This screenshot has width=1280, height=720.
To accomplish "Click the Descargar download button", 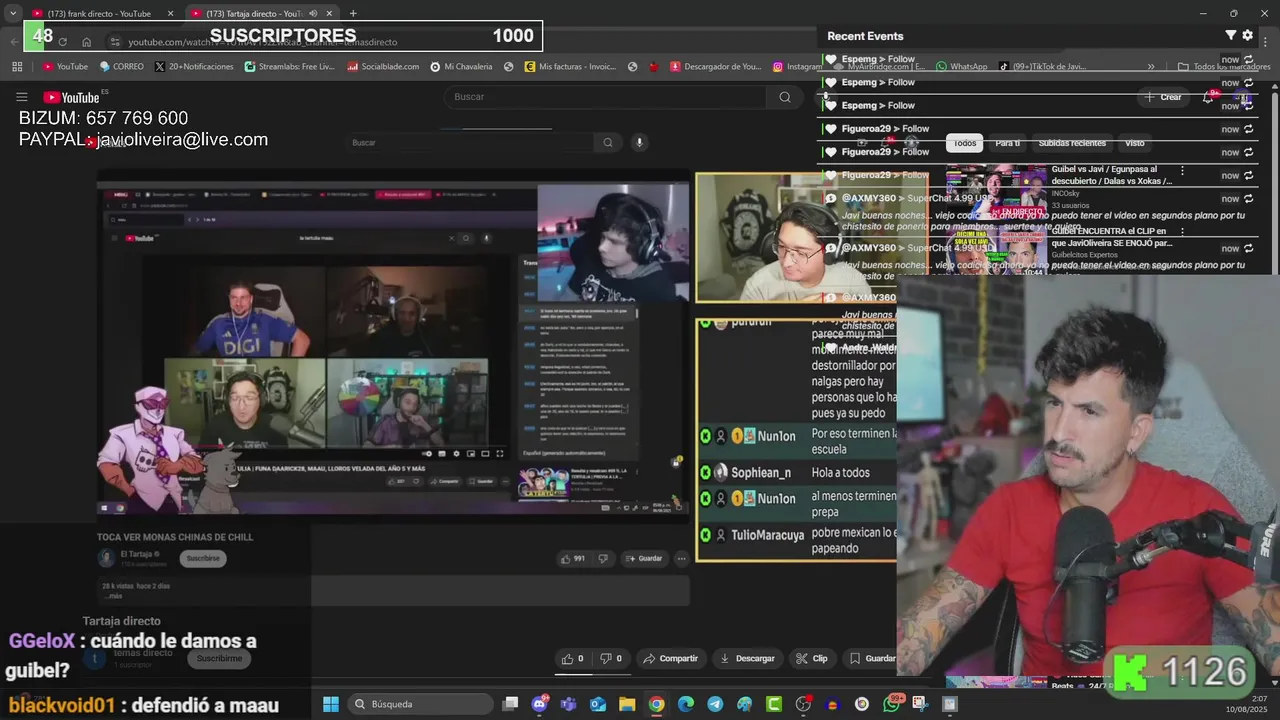I will click(x=748, y=658).
